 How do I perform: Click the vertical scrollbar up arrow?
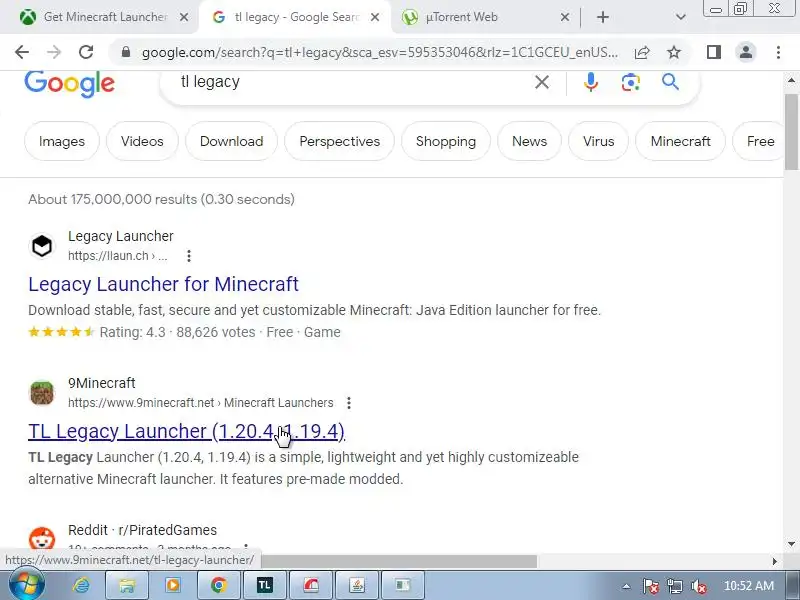[x=791, y=80]
